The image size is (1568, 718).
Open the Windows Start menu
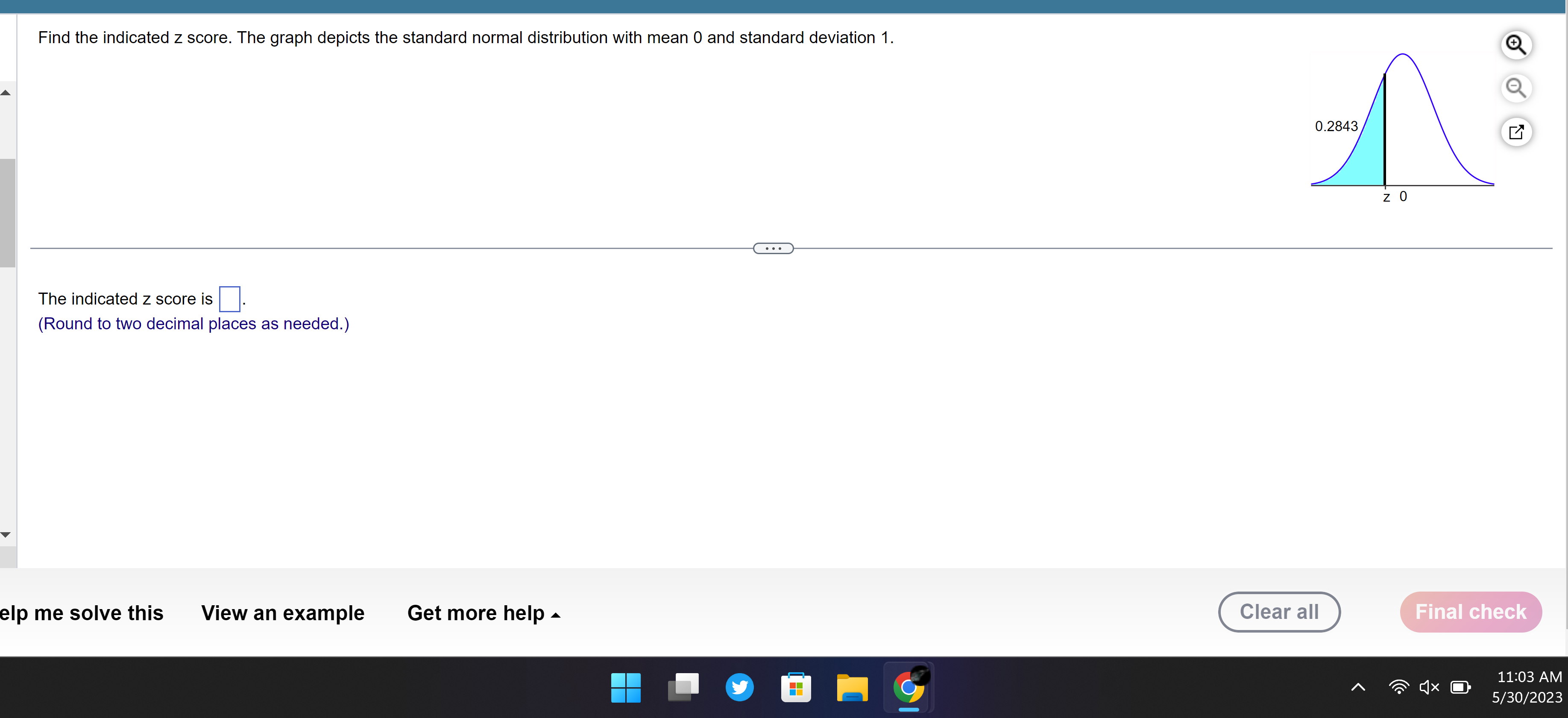[626, 688]
